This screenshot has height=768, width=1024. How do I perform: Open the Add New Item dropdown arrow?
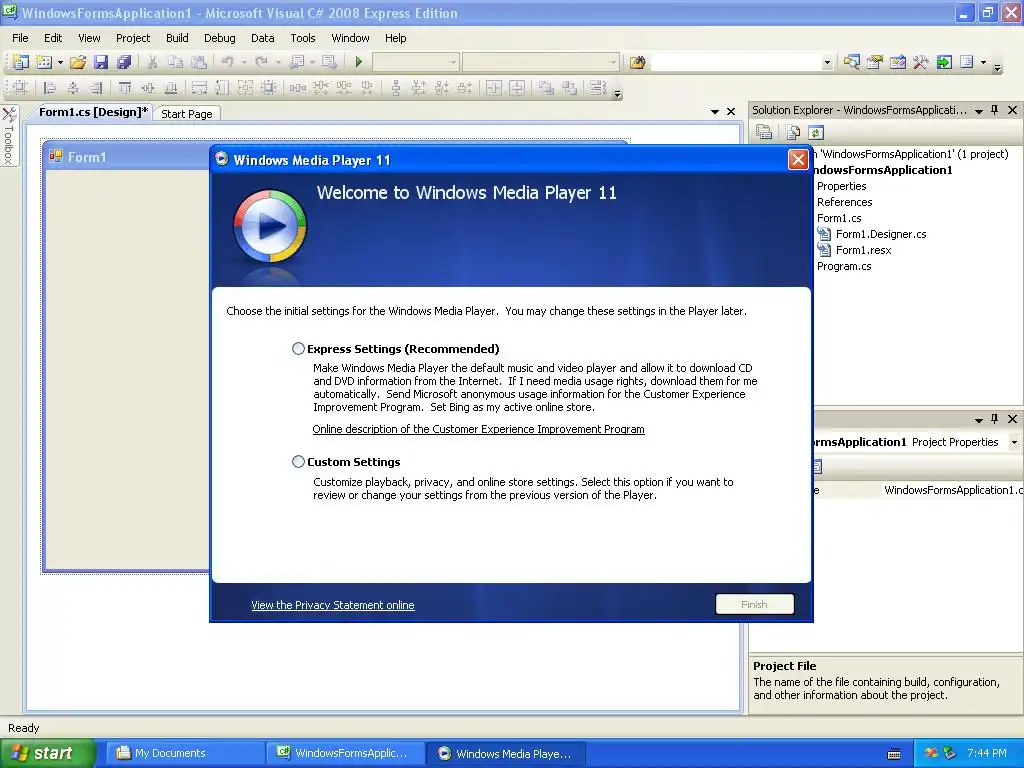point(60,62)
